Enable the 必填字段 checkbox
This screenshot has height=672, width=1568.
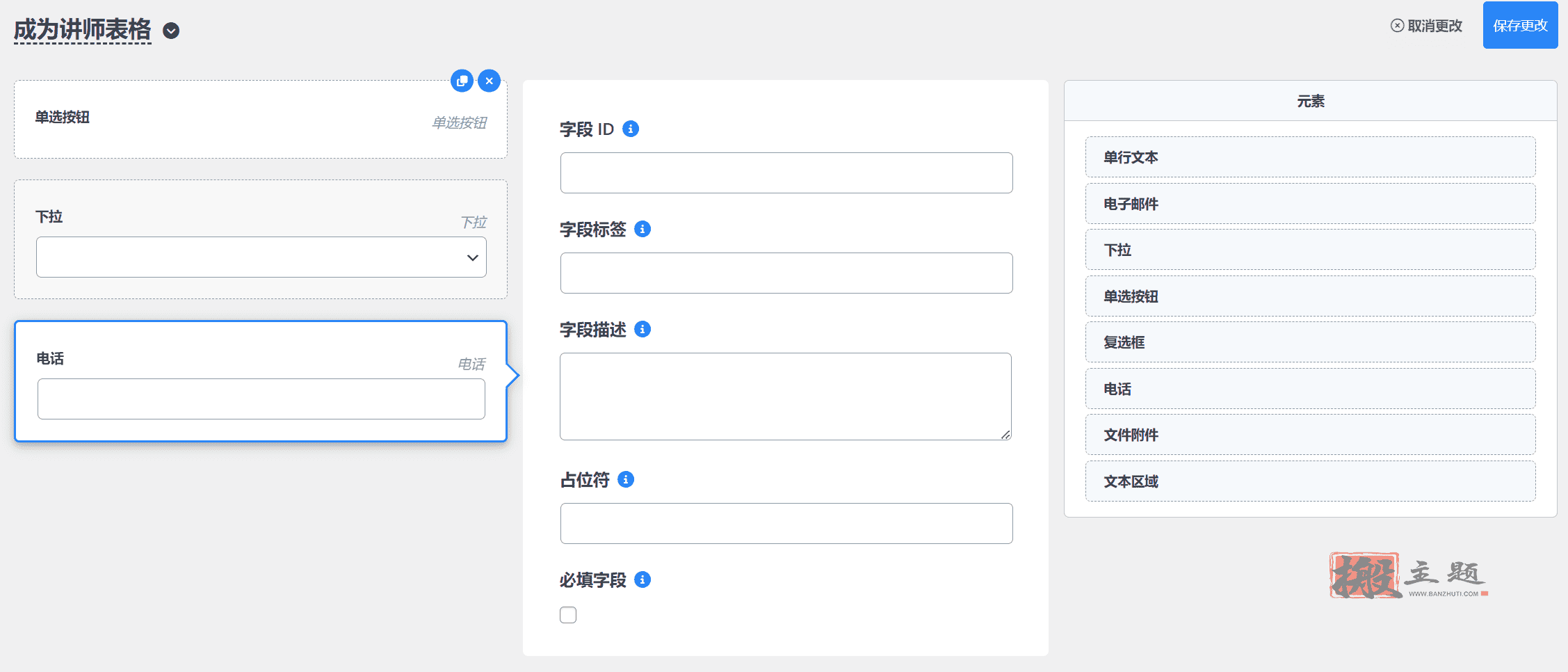point(568,615)
